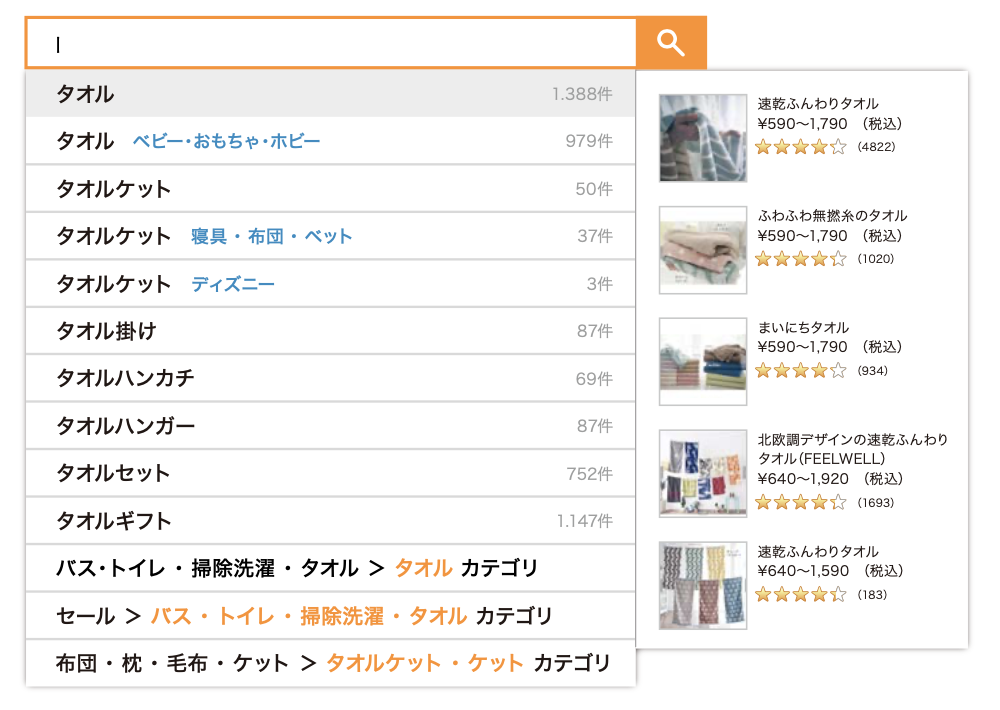
Task: Click the 979件 result count
Action: pyautogui.click(x=589, y=141)
